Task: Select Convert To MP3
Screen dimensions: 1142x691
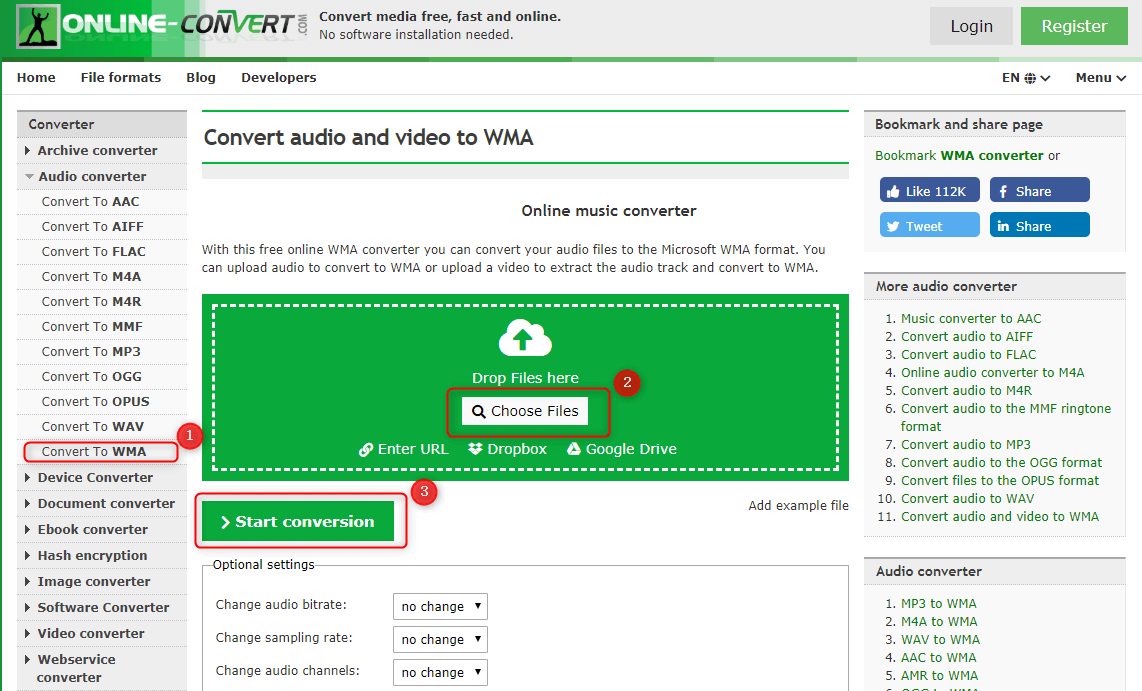Action: tap(91, 352)
